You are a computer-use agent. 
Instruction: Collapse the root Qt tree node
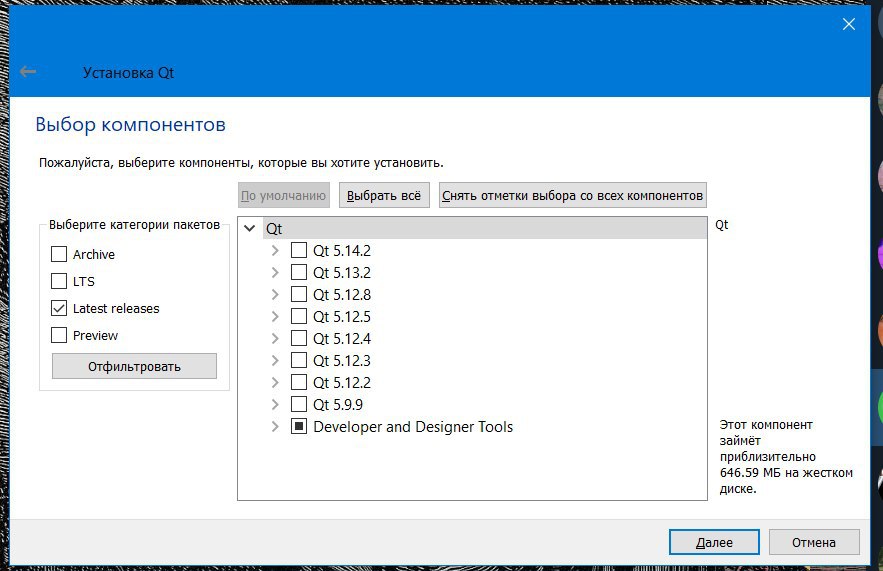coord(249,229)
